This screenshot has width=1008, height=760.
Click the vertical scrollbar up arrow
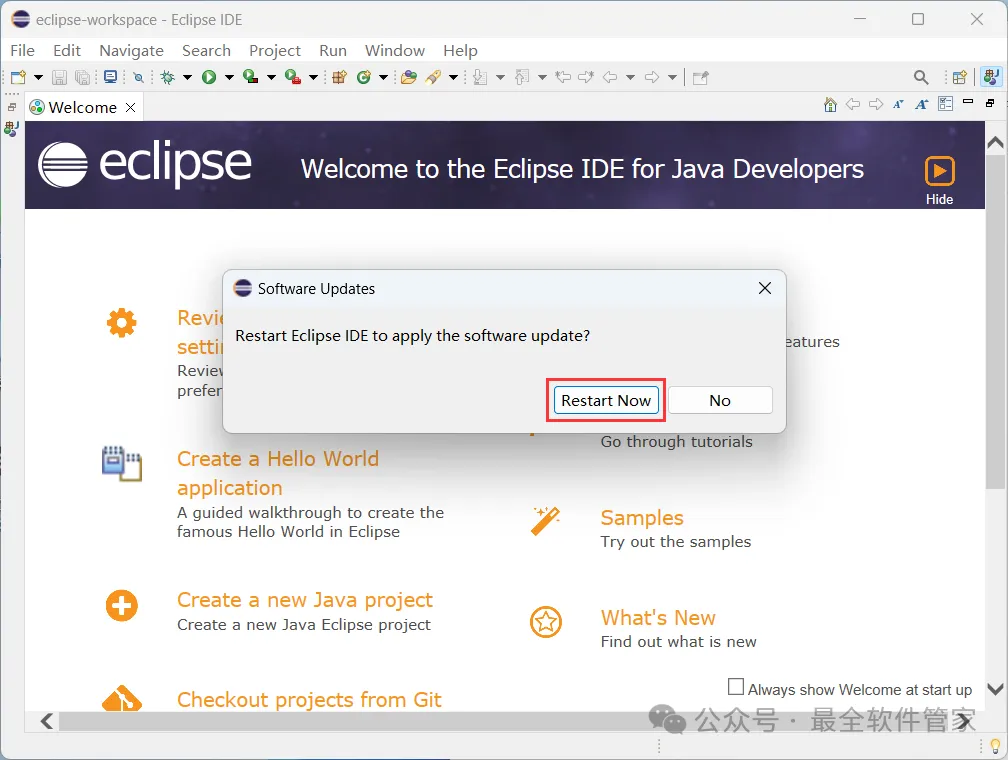coord(995,143)
